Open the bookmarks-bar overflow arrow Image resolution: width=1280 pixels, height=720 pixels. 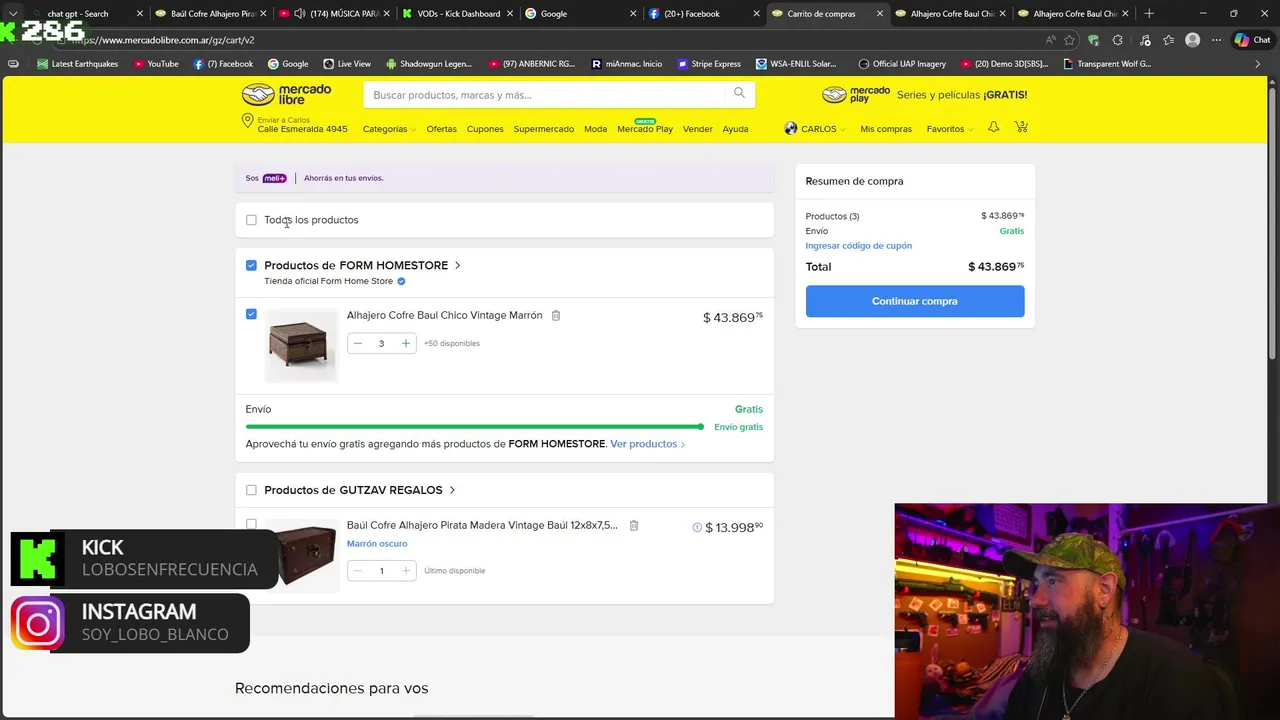1257,63
